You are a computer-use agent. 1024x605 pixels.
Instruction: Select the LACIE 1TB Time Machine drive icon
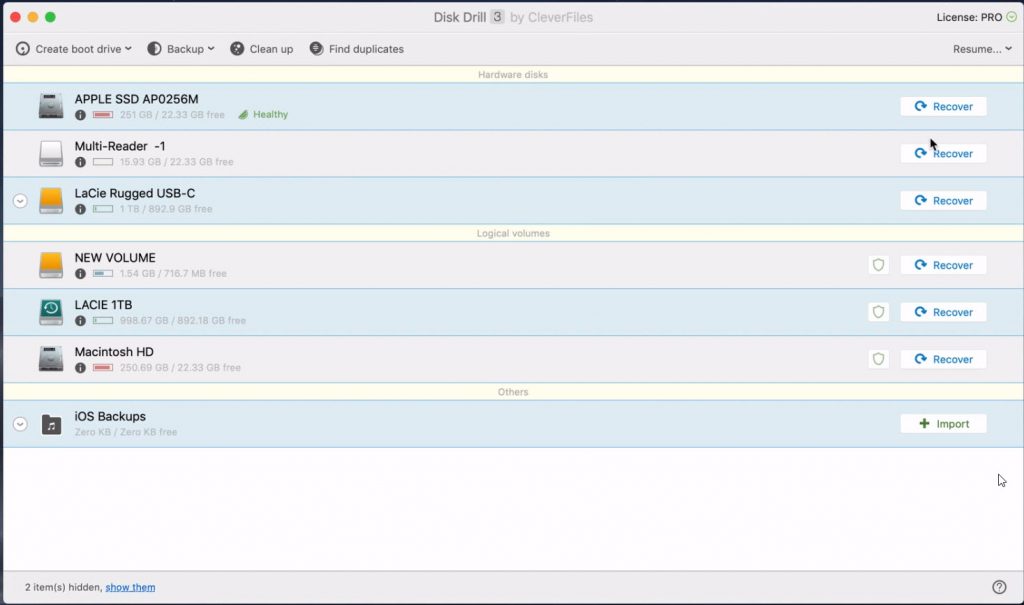(x=51, y=312)
